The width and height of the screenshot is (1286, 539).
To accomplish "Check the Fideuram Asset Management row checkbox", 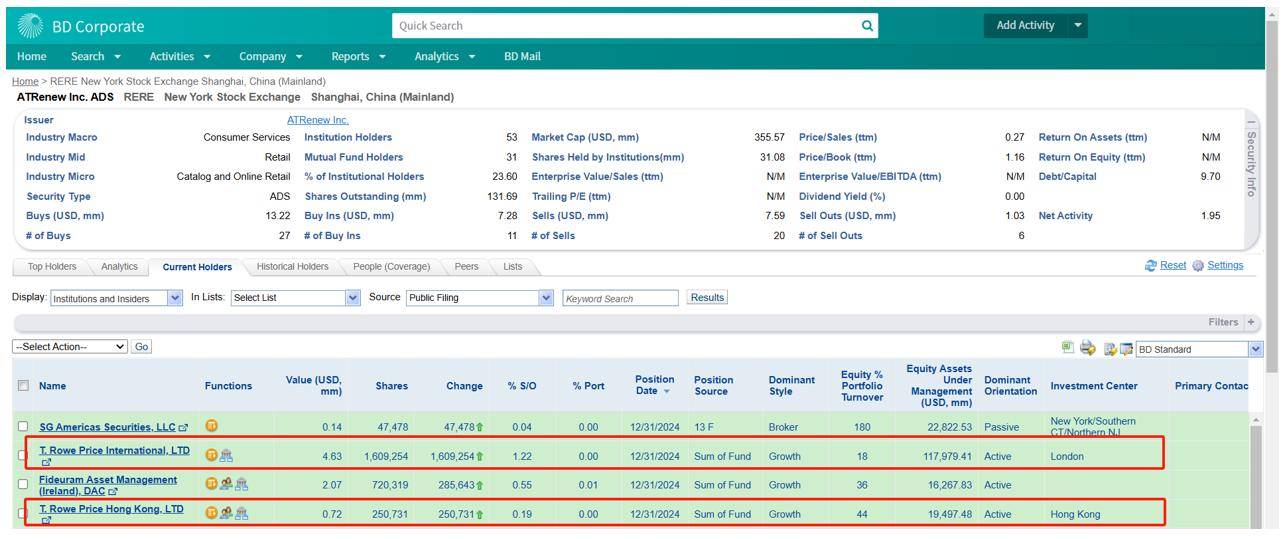I will click(x=23, y=485).
